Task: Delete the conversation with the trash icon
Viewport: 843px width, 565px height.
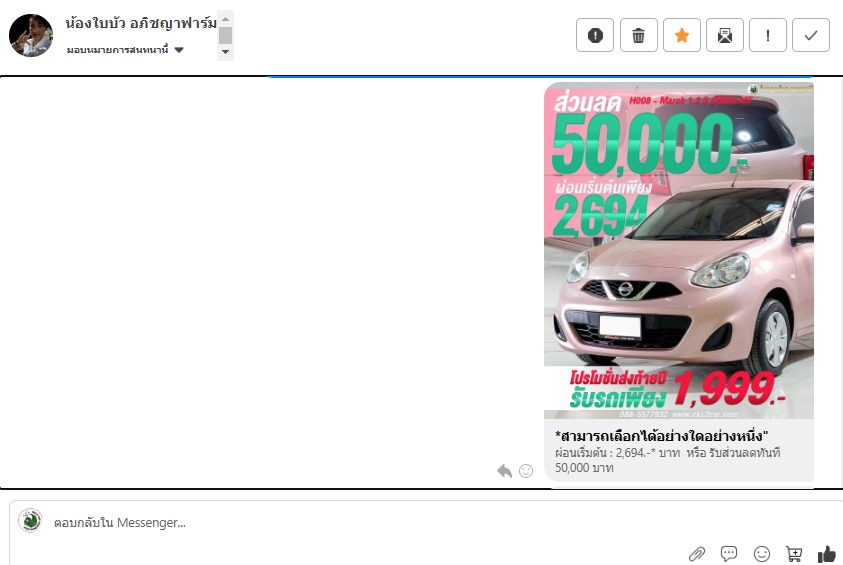Action: [x=639, y=35]
